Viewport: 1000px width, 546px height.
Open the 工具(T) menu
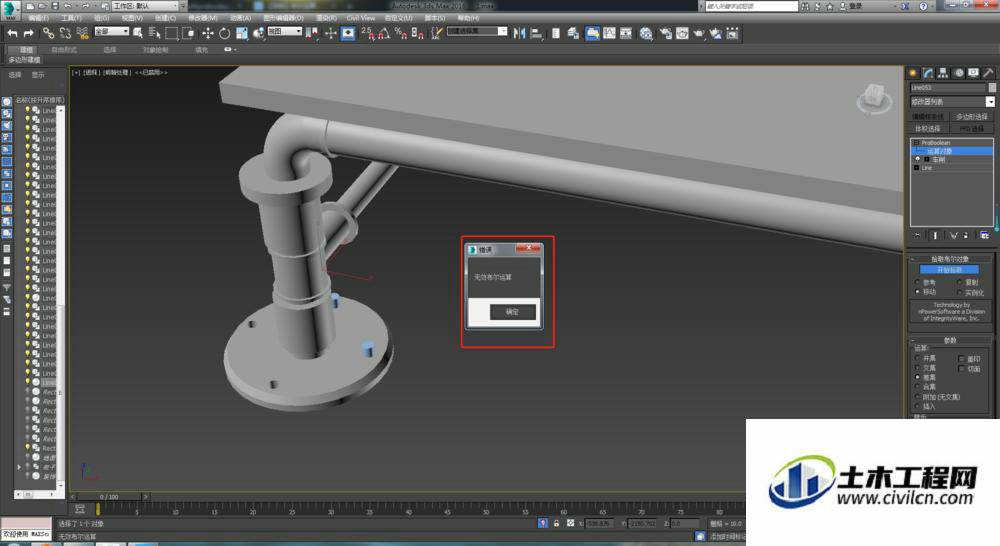pos(71,18)
